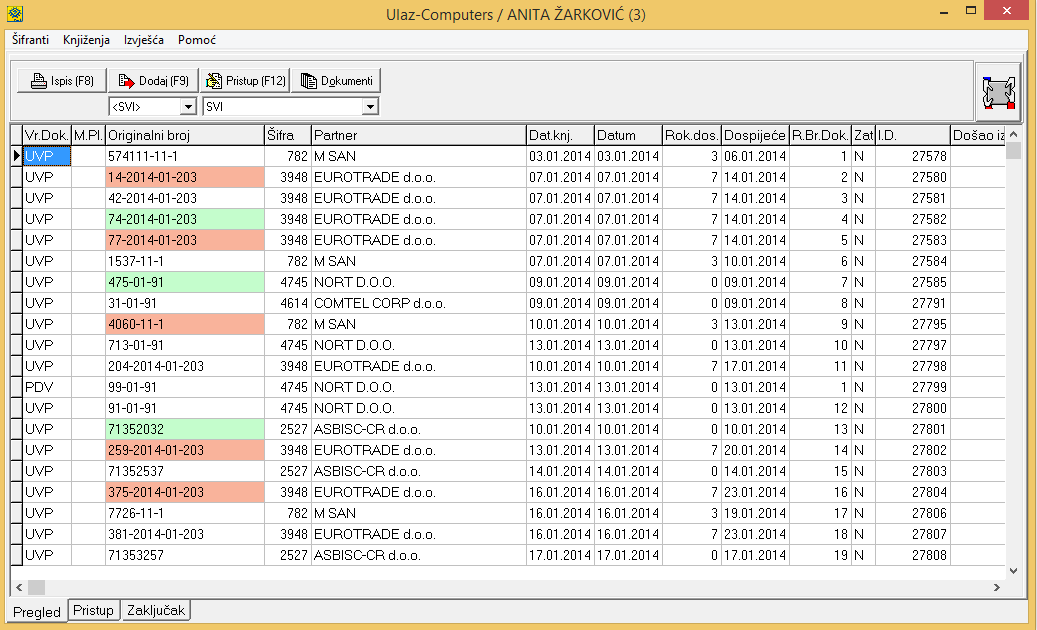Click the row selector of the 574111-11-1 row
The width and height of the screenshot is (1037, 630).
coord(17,156)
